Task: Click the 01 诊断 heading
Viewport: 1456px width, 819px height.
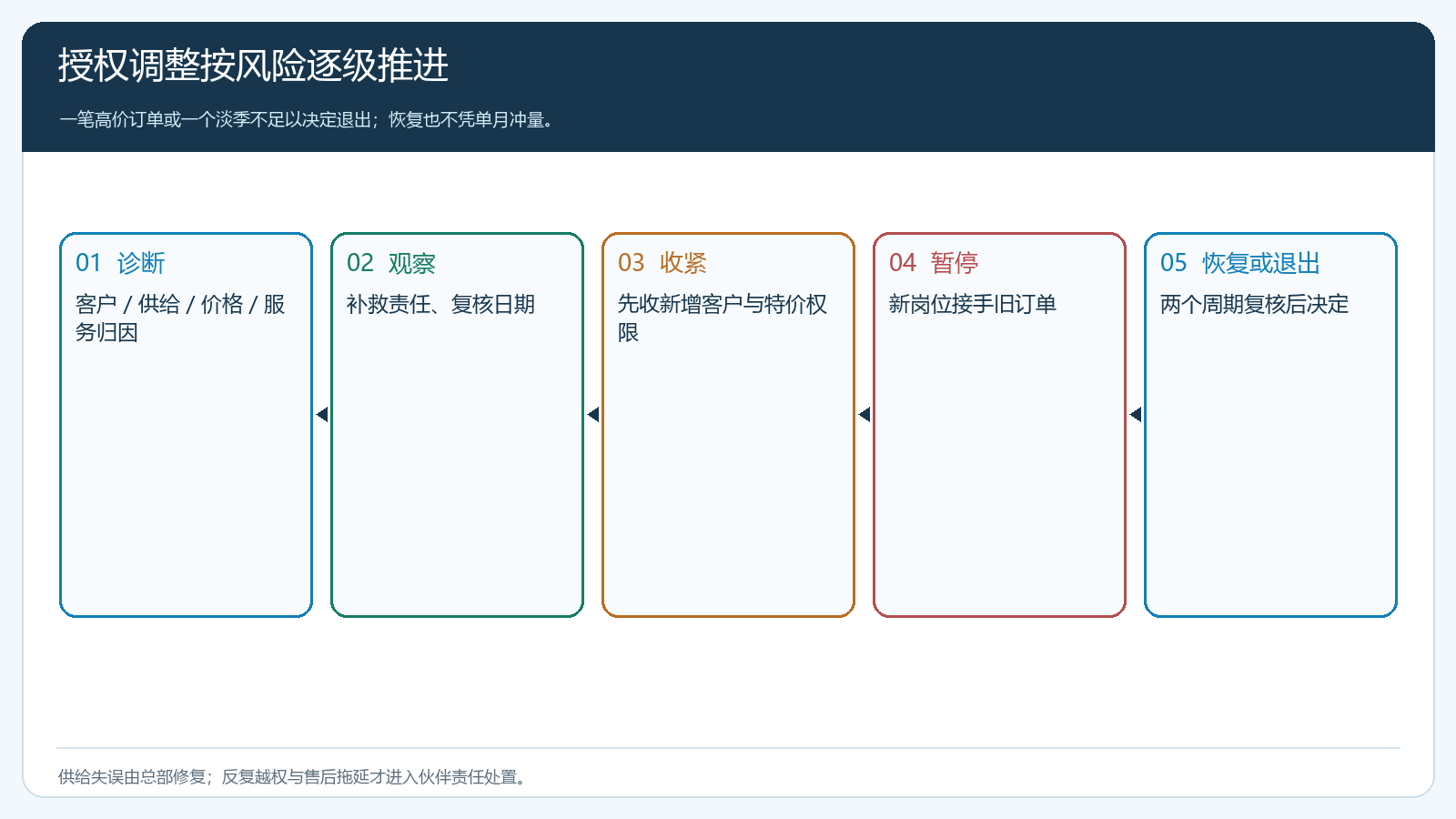Action: click(x=120, y=263)
